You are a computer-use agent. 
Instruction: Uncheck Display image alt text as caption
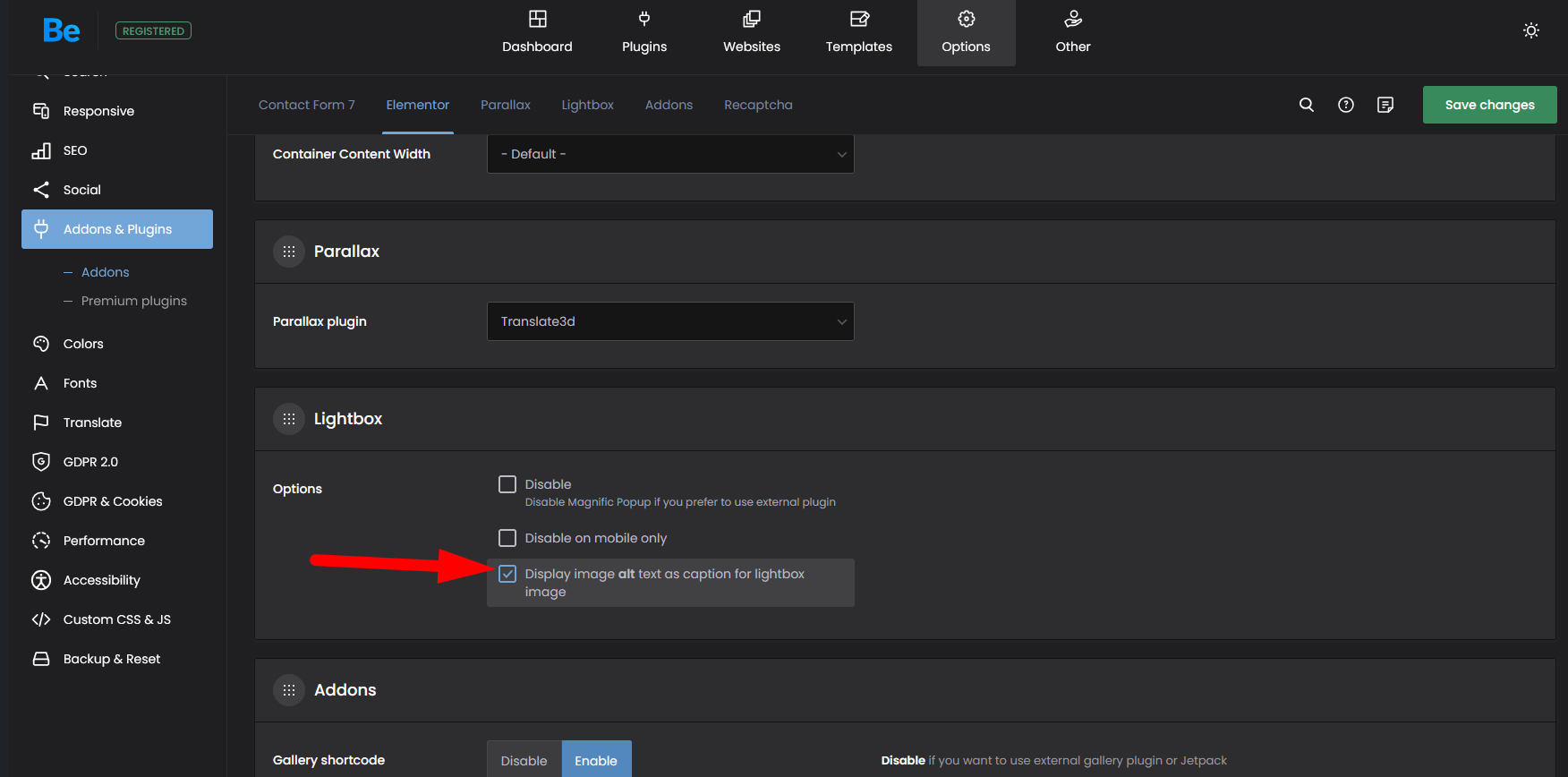click(x=507, y=574)
